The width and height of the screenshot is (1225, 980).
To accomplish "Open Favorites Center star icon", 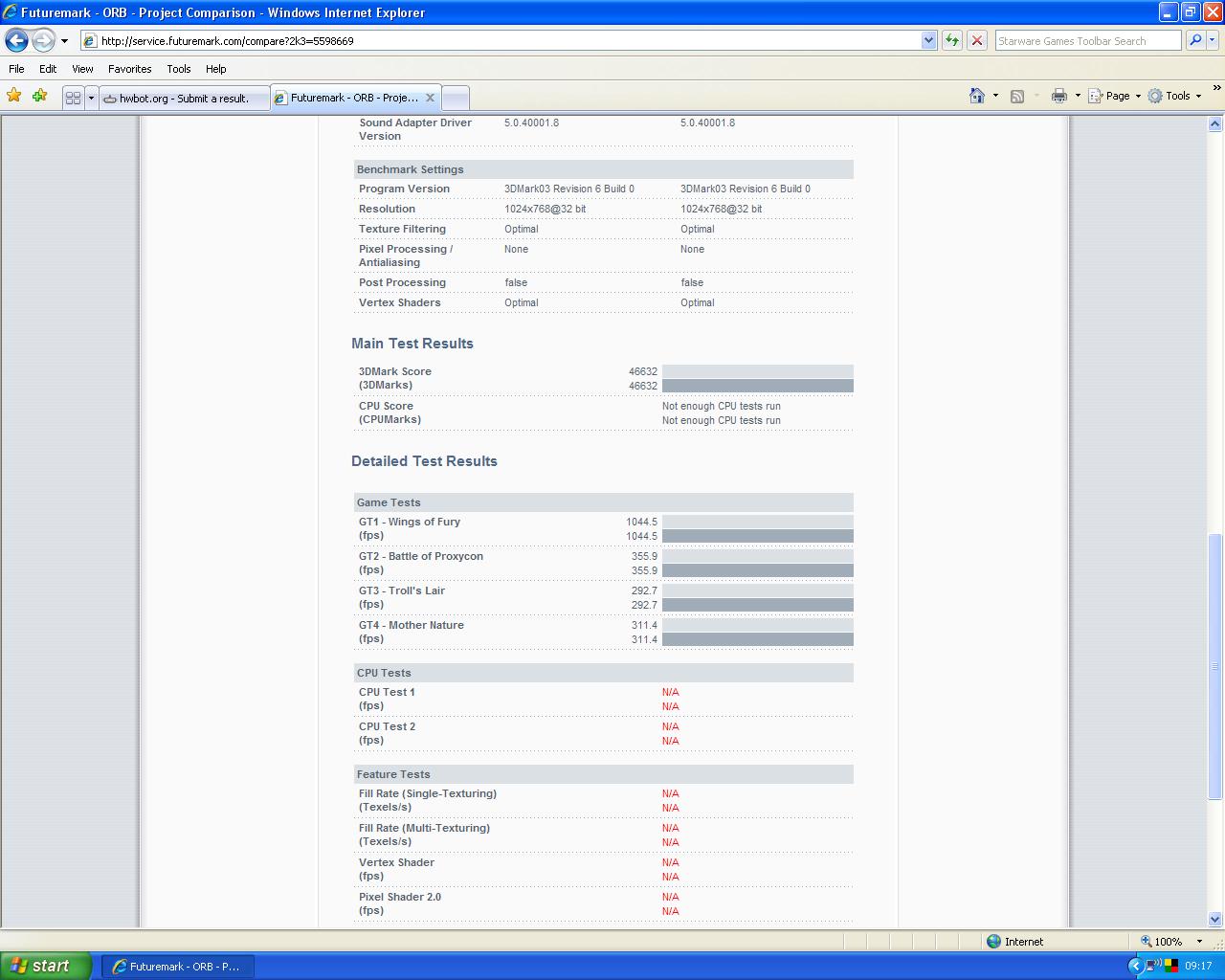I will [x=14, y=96].
